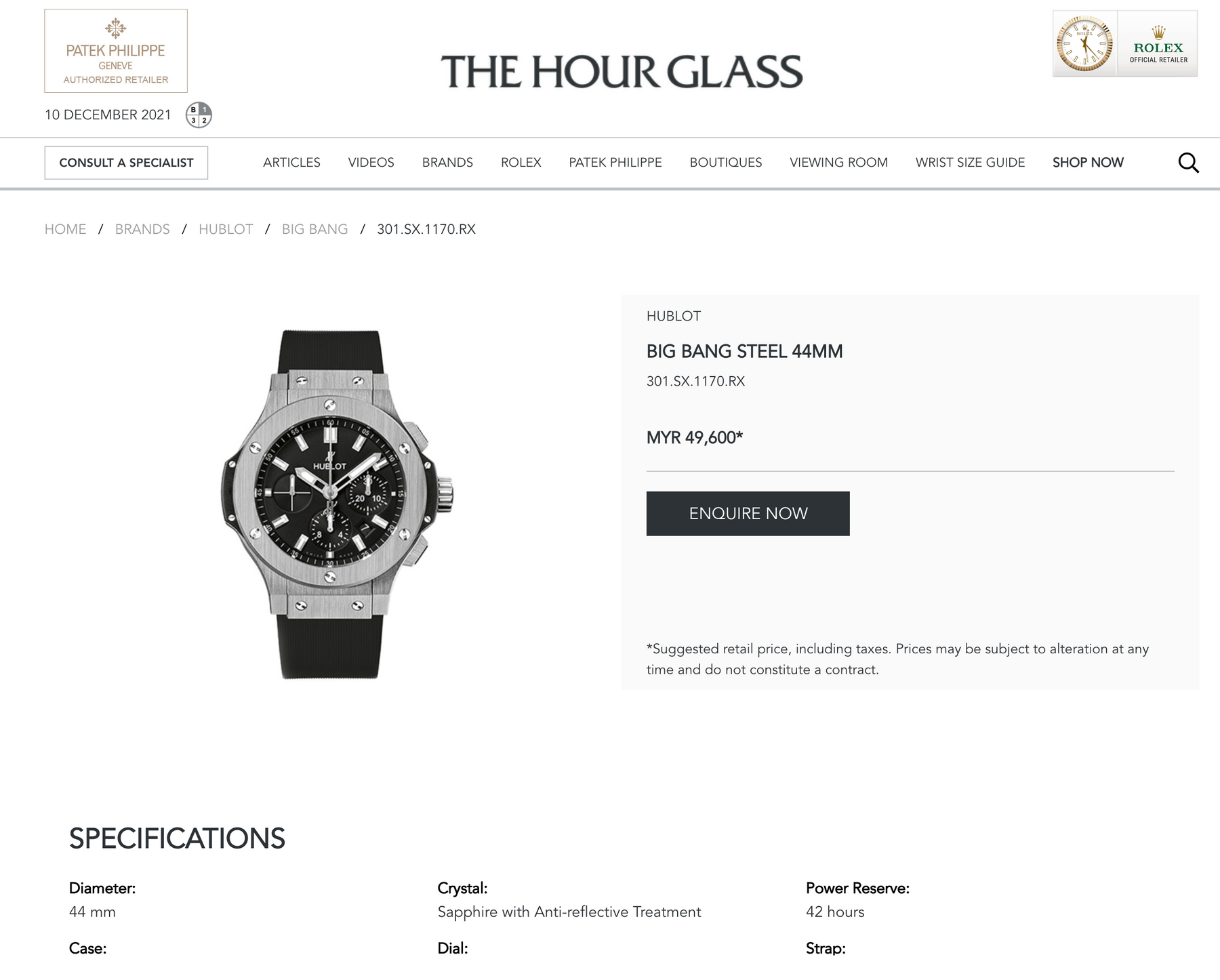Click the B123 quadrant circle icon
This screenshot has height=980, width=1220.
point(199,115)
